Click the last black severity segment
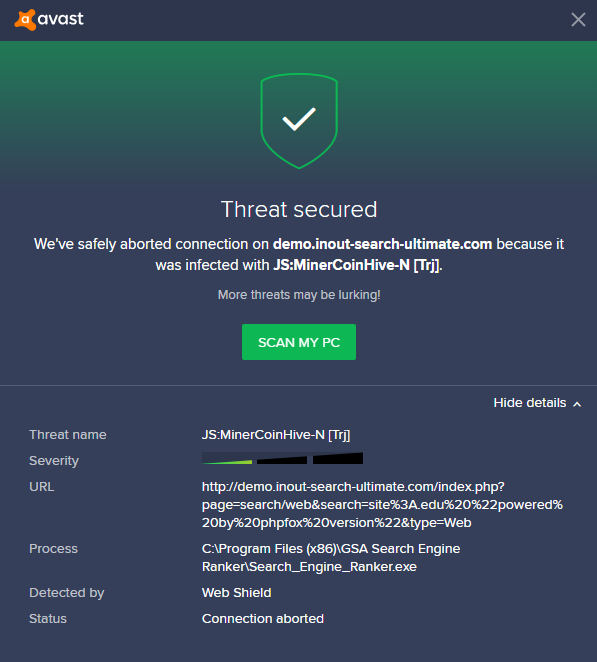 tap(338, 459)
